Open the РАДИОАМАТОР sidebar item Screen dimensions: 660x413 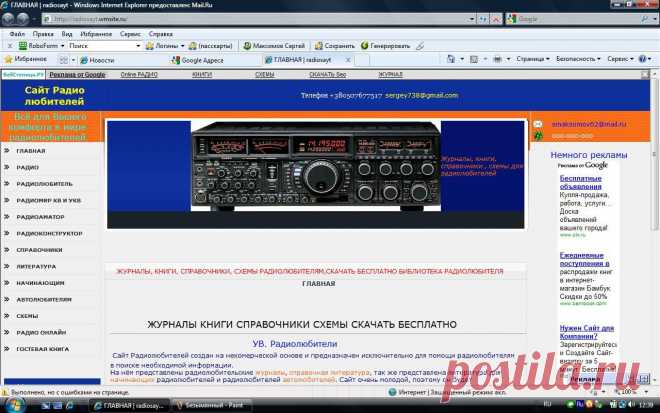pos(40,217)
